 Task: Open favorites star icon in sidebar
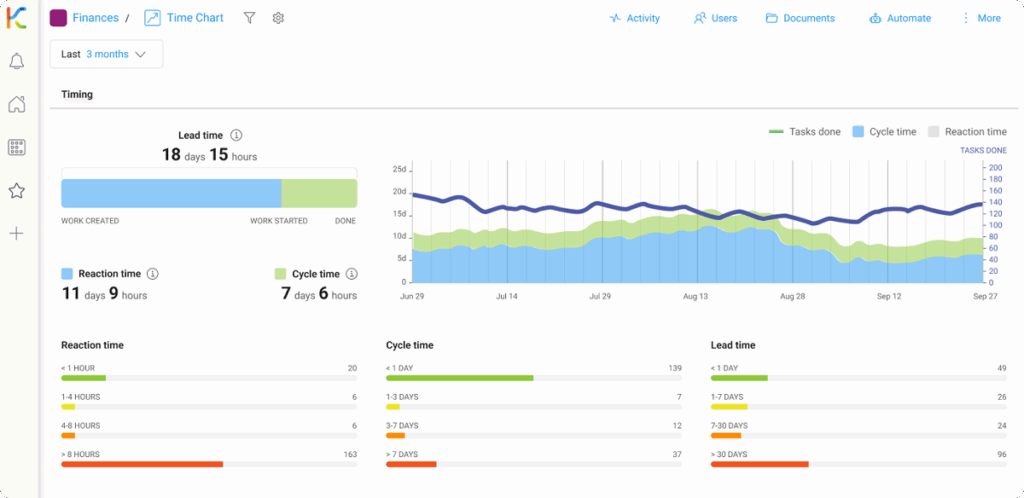pyautogui.click(x=16, y=191)
